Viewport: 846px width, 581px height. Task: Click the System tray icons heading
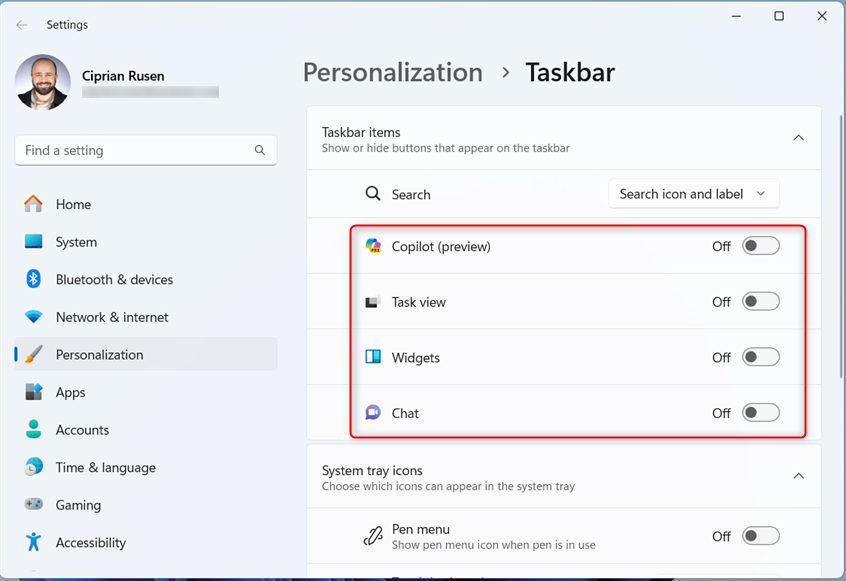(x=372, y=470)
